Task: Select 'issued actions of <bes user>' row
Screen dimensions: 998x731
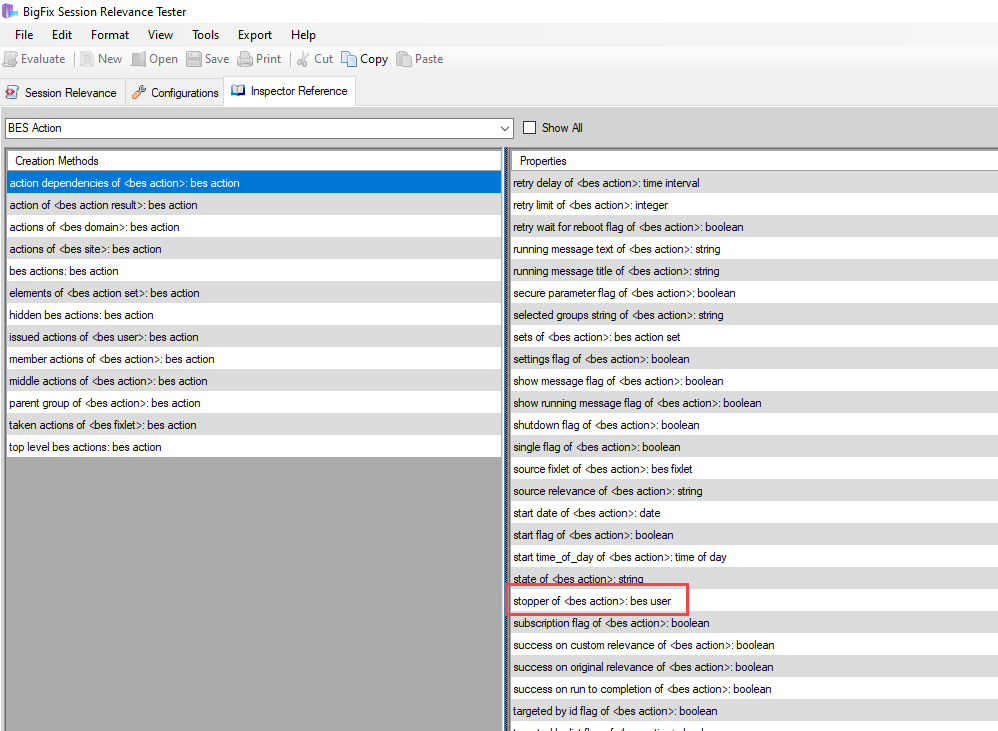Action: click(x=254, y=337)
